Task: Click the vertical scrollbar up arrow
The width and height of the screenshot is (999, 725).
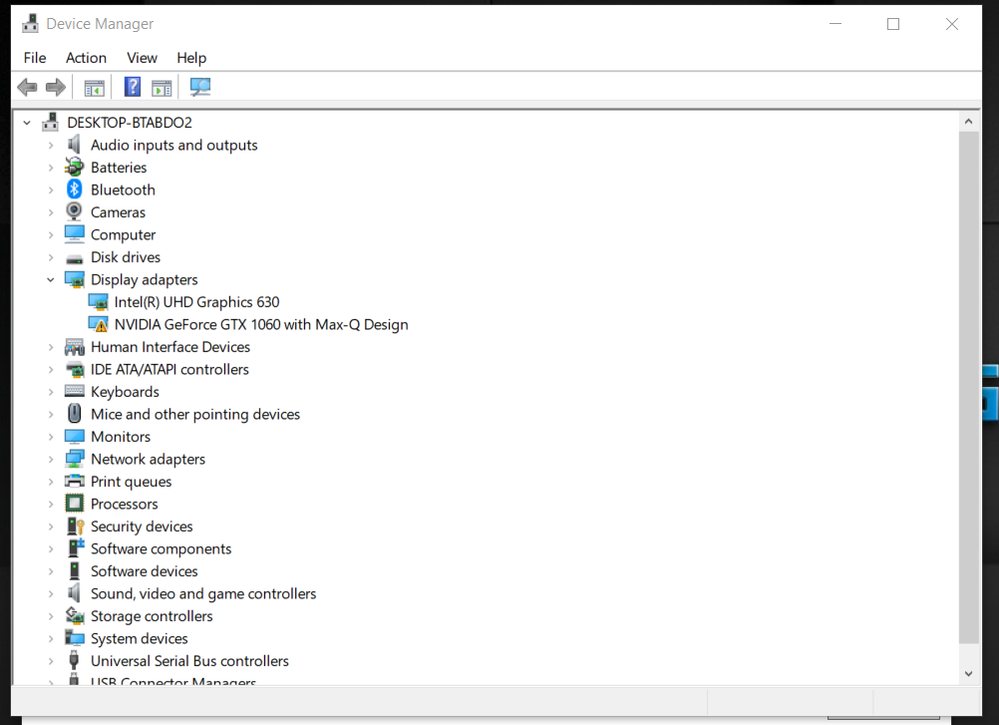Action: [x=968, y=121]
